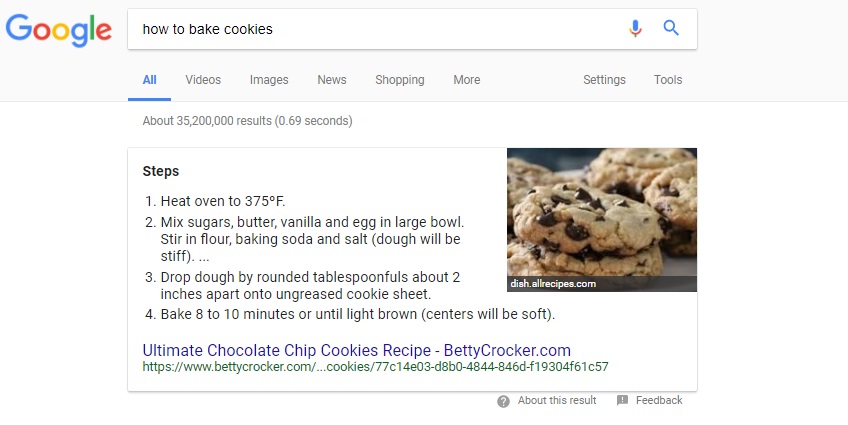Select the All results tab

pos(149,79)
